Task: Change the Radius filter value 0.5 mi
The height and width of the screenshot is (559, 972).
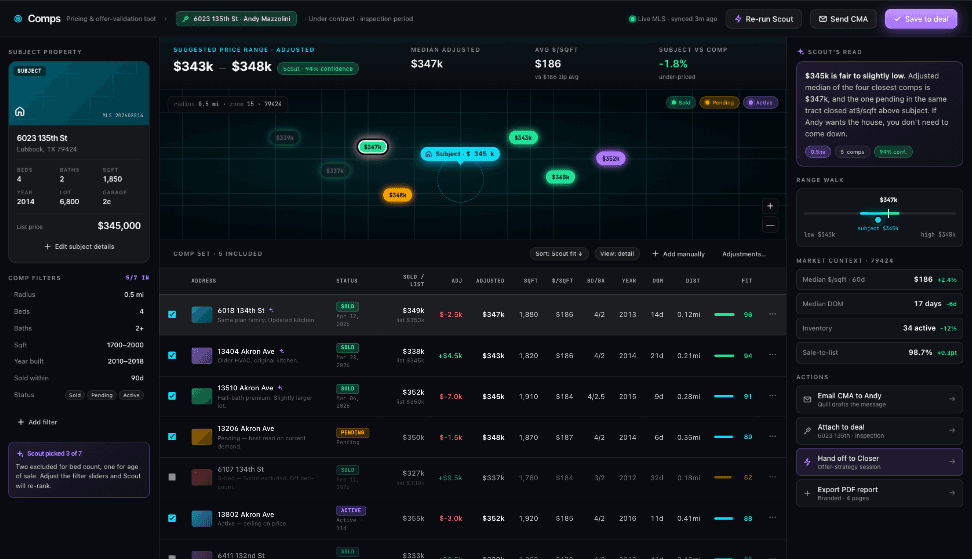Action: pos(133,295)
